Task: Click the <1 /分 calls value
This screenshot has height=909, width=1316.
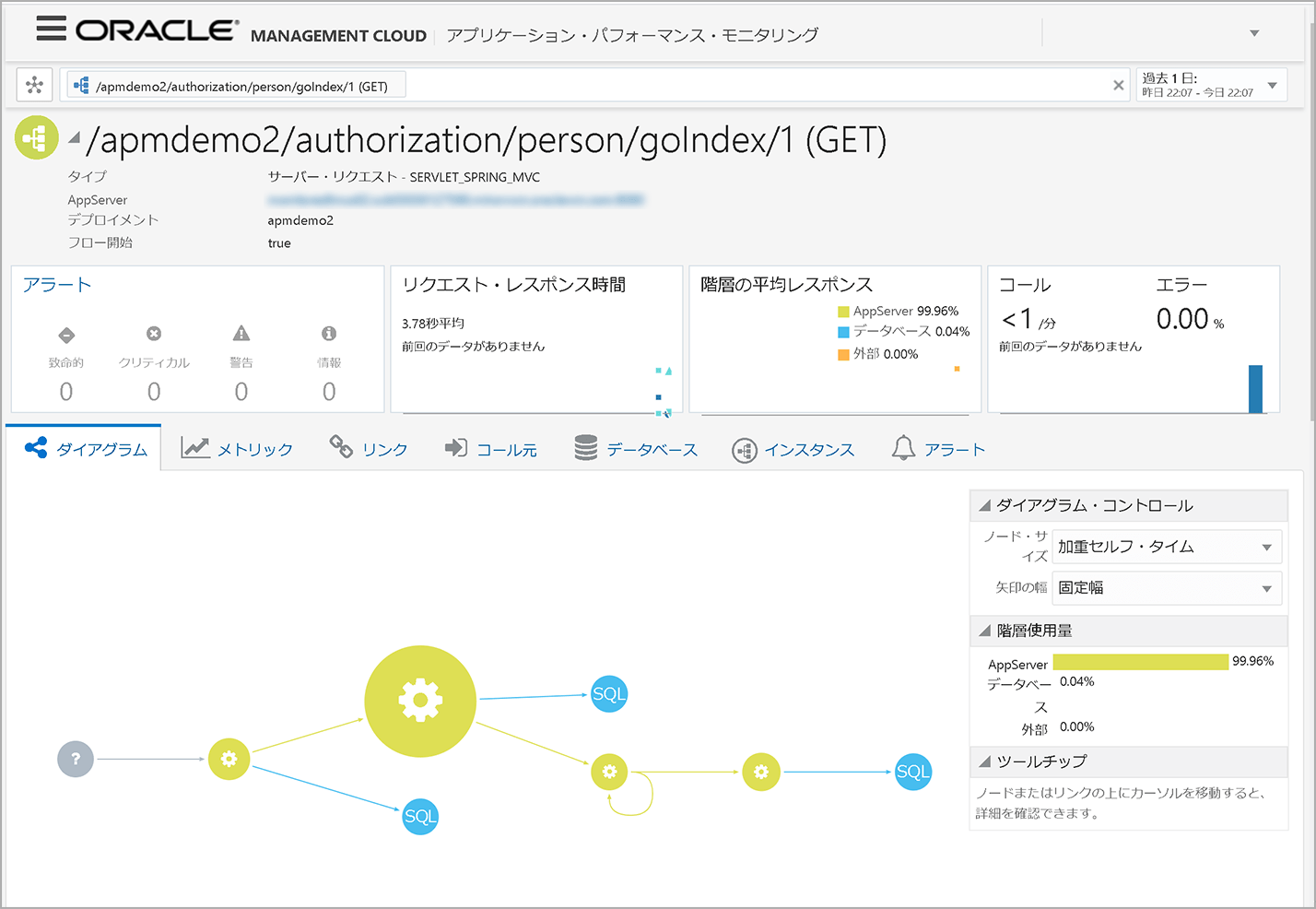Action: point(1028,320)
